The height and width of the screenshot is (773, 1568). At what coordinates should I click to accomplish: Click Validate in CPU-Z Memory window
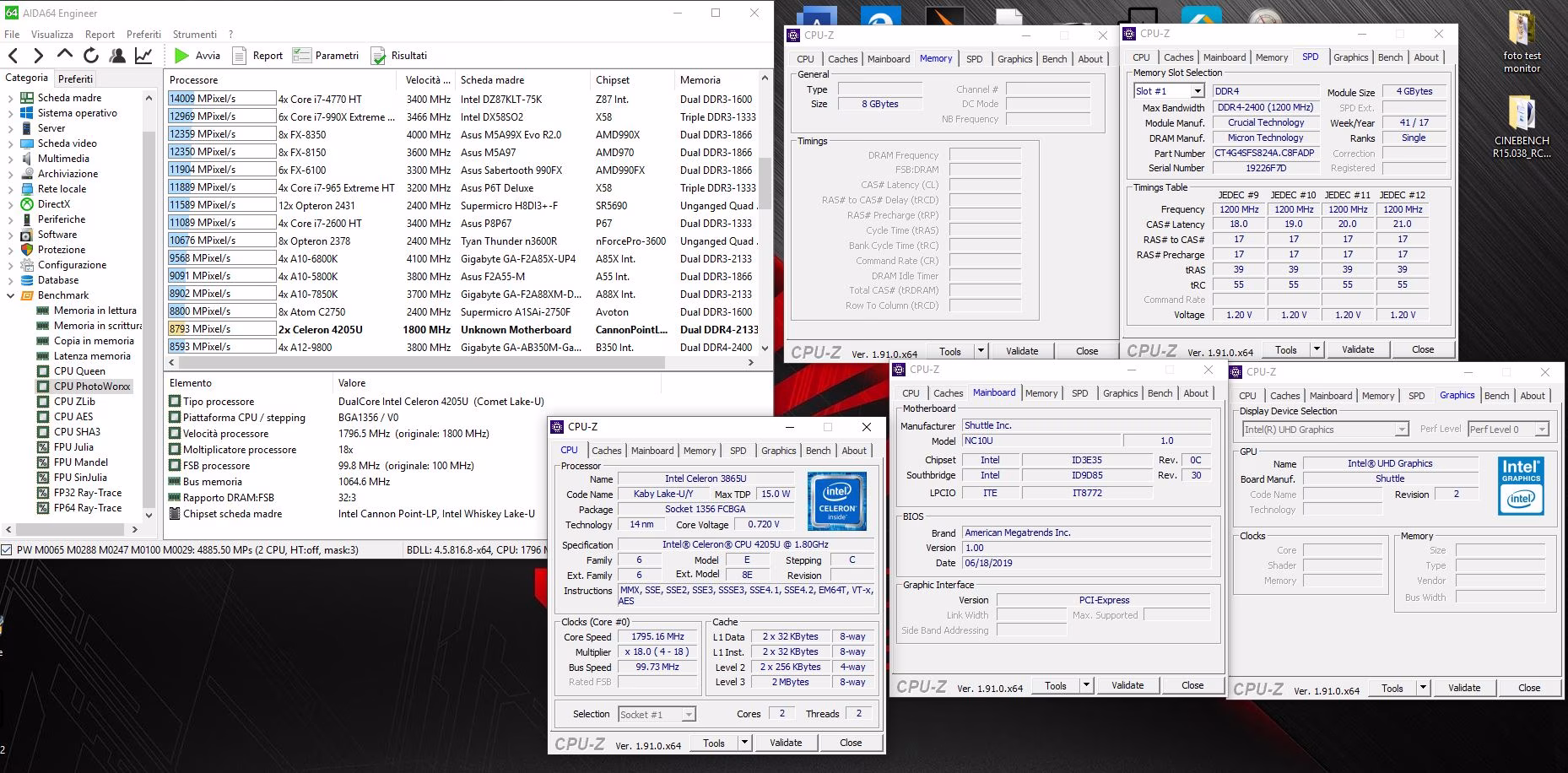[x=1022, y=351]
